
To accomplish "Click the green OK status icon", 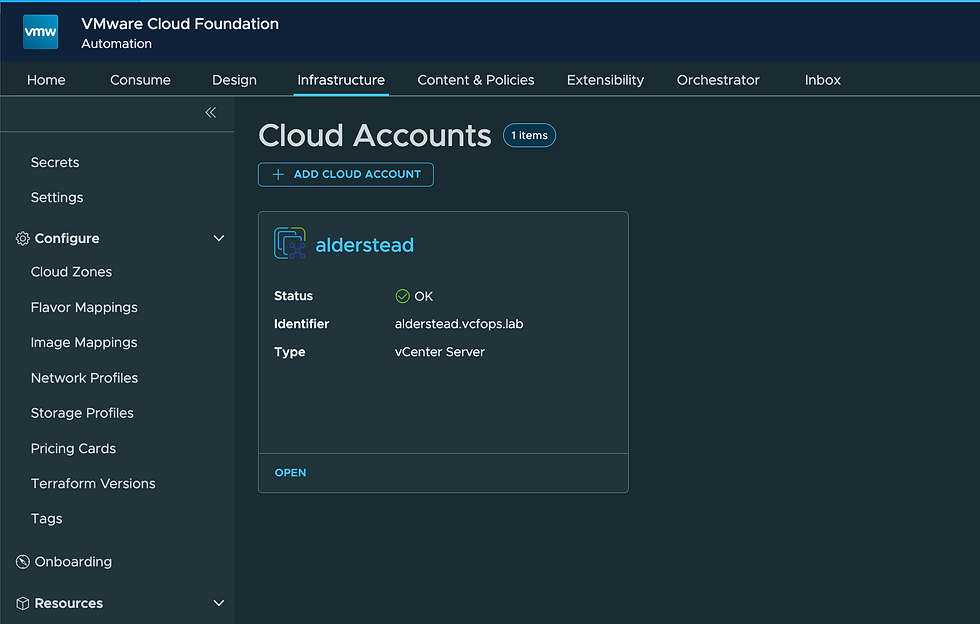I will point(402,296).
